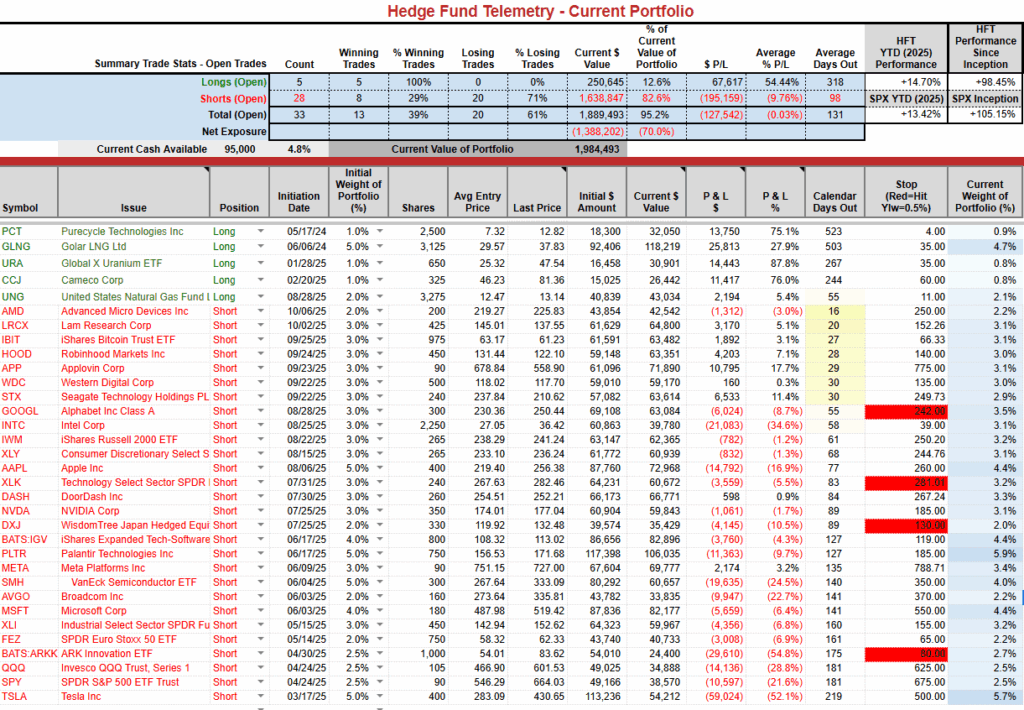Image resolution: width=1024 pixels, height=710 pixels.
Task: Select the Current Value of Portfolio amount 1,984,493
Action: (597, 149)
